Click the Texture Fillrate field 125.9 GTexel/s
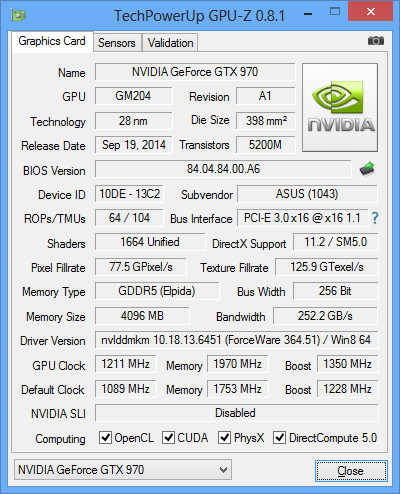Screen dimensions: 400x494 coord(327,267)
